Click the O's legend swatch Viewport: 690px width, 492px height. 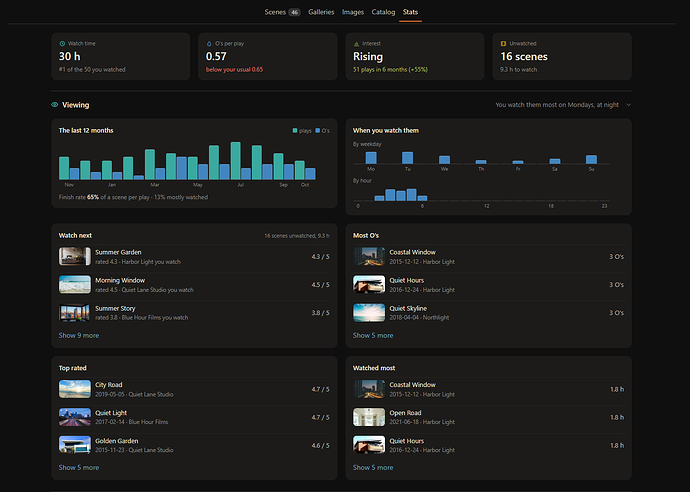click(x=318, y=131)
